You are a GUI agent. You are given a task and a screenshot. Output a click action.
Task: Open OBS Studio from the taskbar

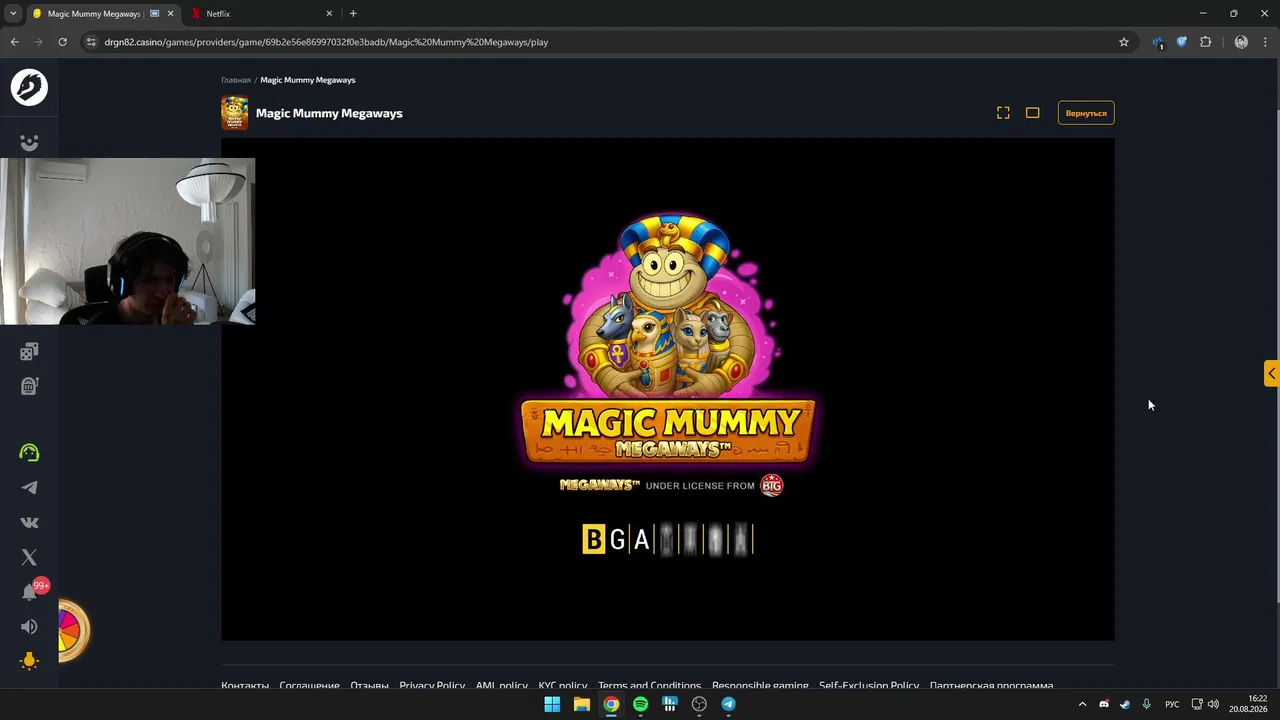699,704
